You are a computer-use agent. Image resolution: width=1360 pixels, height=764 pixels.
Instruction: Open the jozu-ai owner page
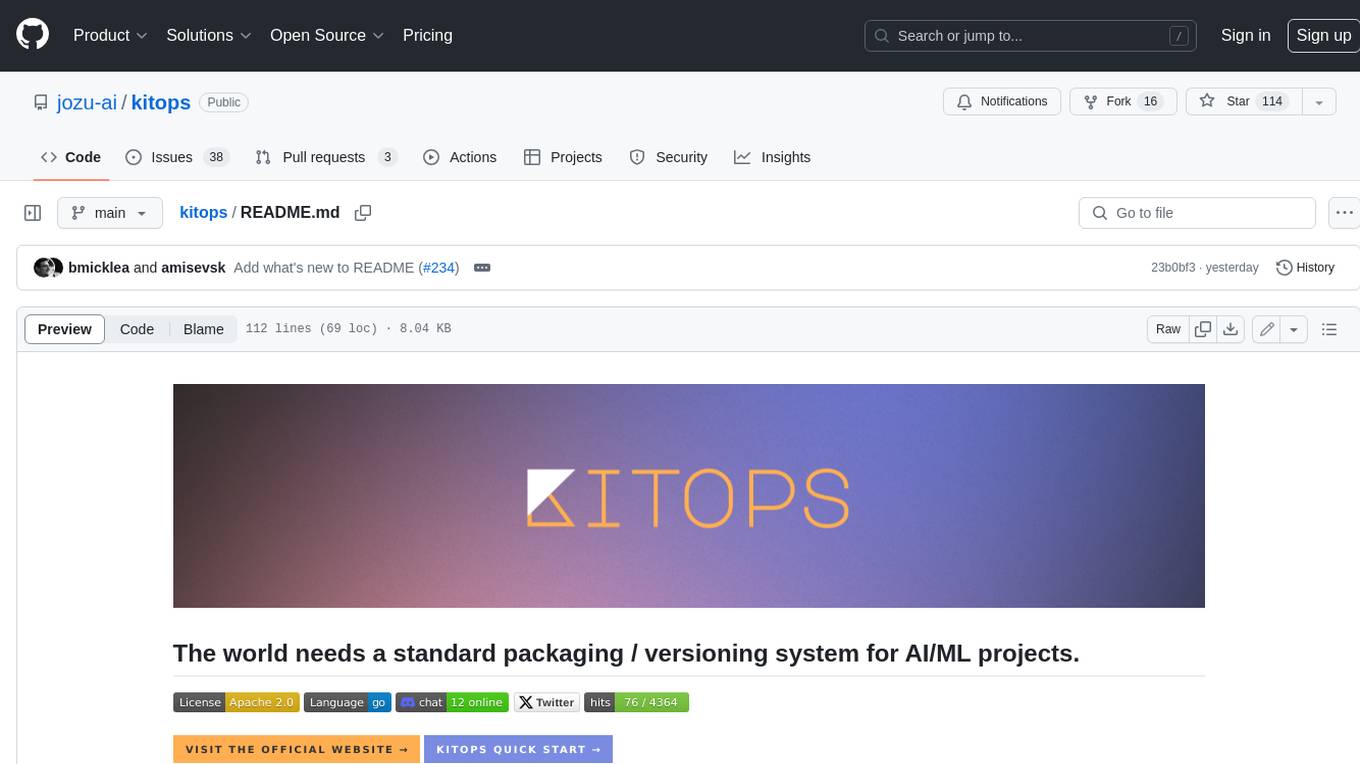tap(87, 102)
